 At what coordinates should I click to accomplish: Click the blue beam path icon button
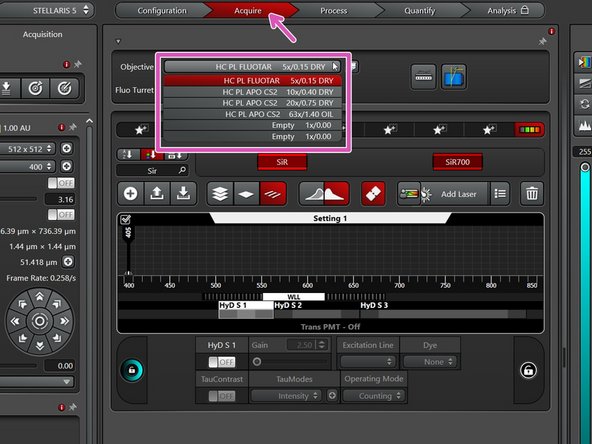click(x=453, y=77)
